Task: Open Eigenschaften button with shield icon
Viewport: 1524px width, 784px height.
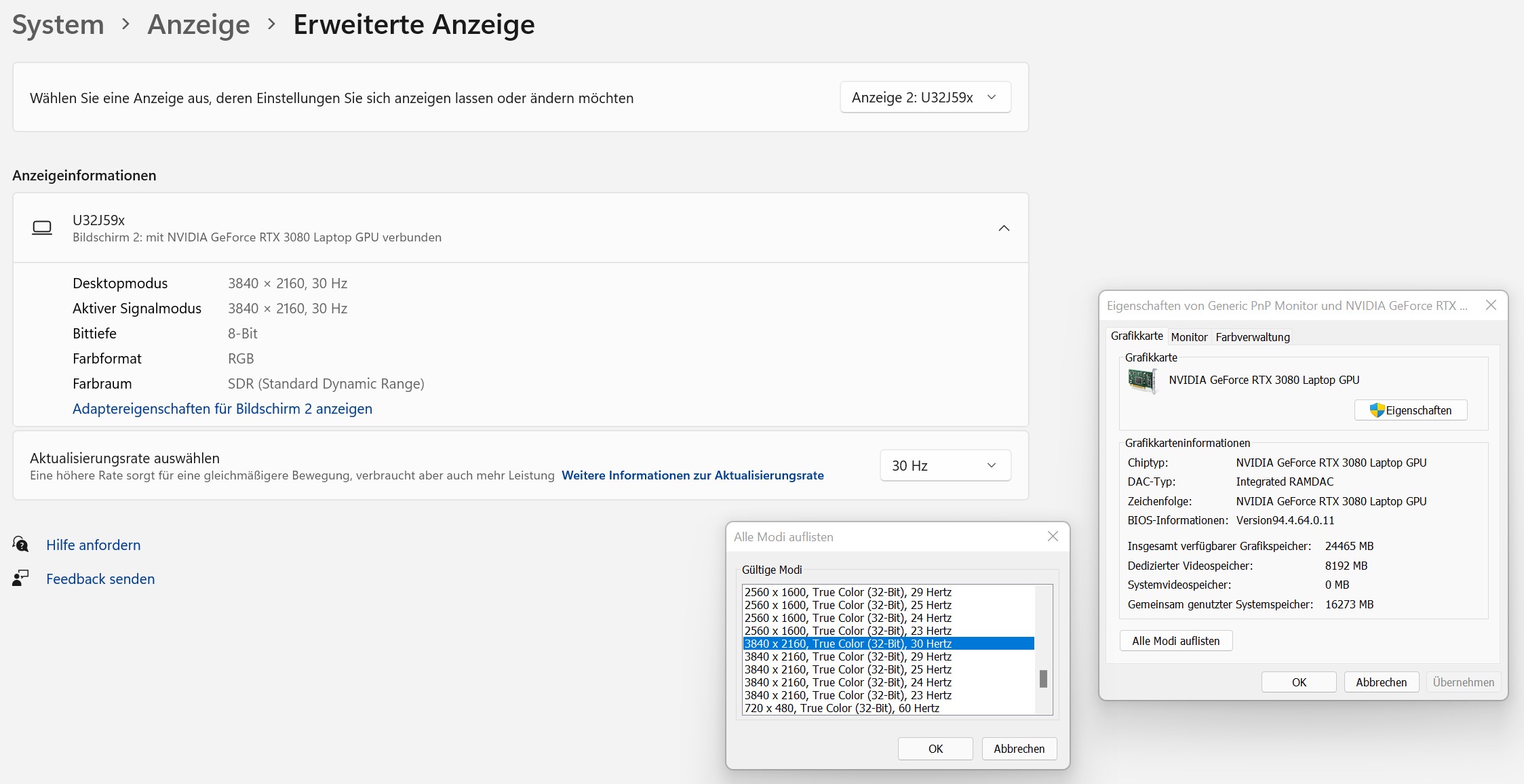Action: [x=1411, y=410]
